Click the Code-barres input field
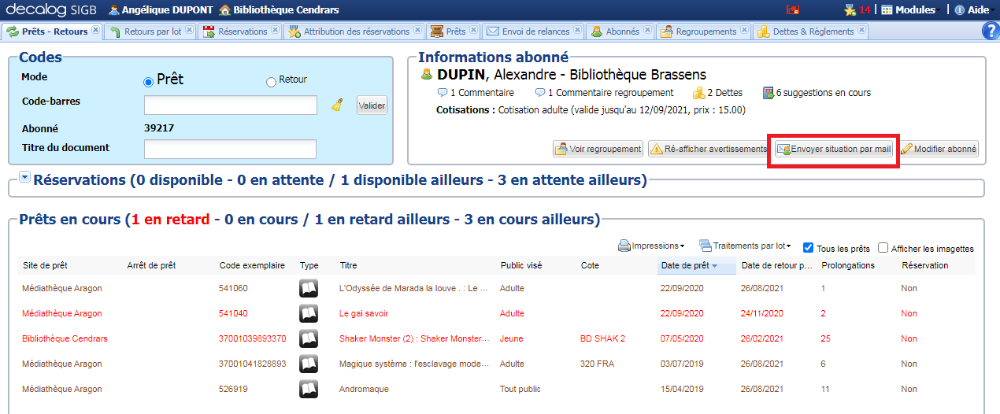 pos(230,105)
